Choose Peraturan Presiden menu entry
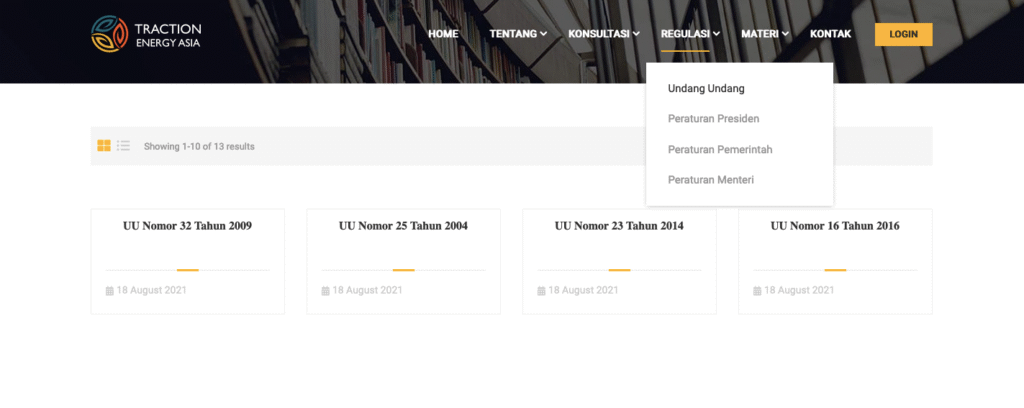 click(x=713, y=119)
